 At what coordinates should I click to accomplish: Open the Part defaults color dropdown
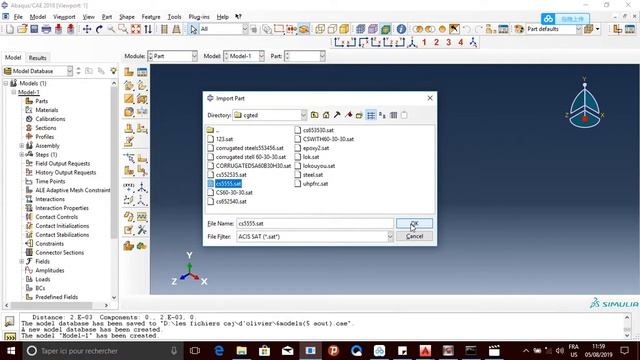(x=578, y=29)
